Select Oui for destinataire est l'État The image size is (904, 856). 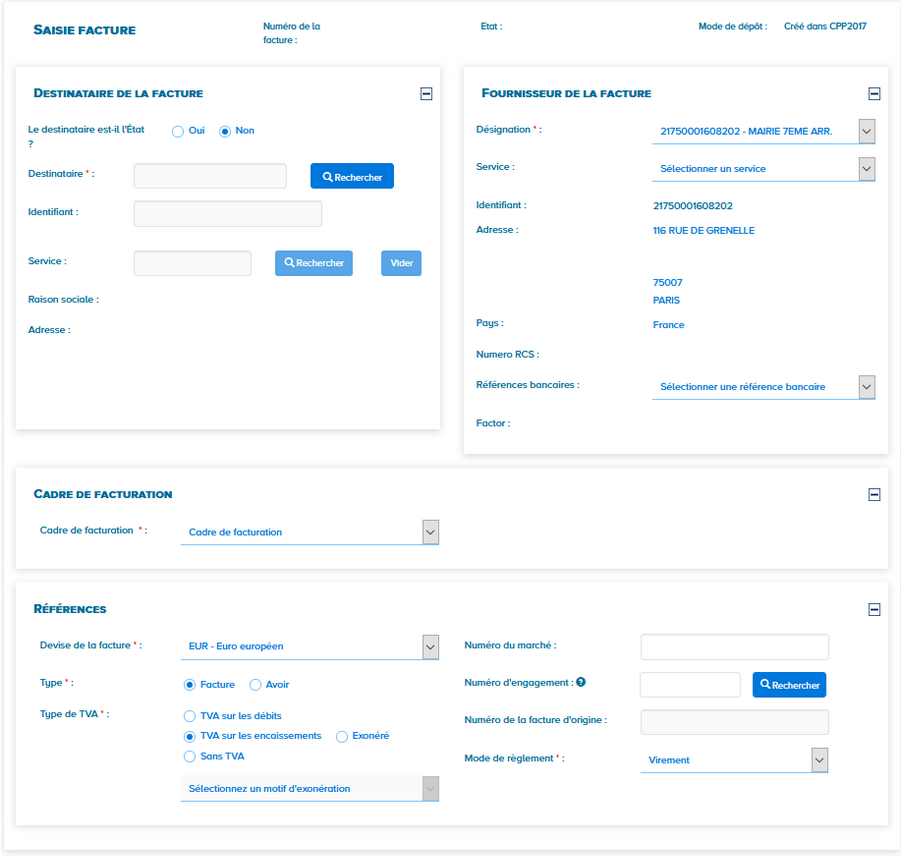pyautogui.click(x=178, y=131)
